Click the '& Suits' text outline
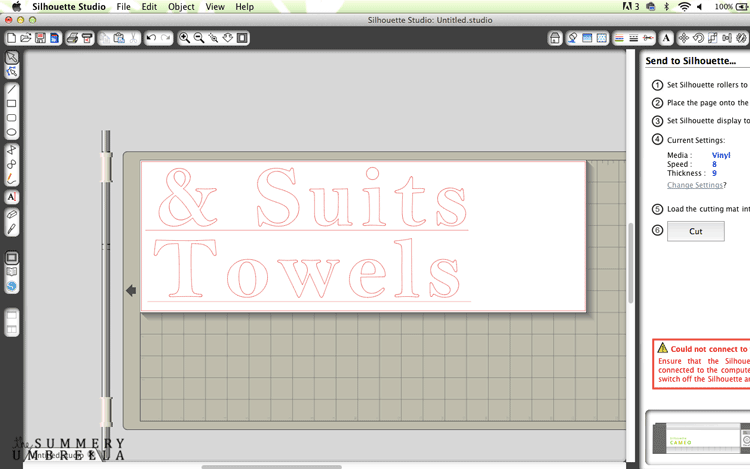The height and width of the screenshot is (469, 750). click(312, 197)
